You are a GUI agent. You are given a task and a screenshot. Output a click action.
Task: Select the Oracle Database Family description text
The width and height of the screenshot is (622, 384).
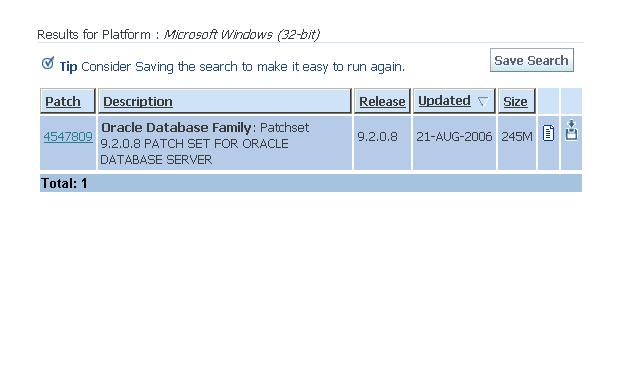pyautogui.click(x=205, y=143)
